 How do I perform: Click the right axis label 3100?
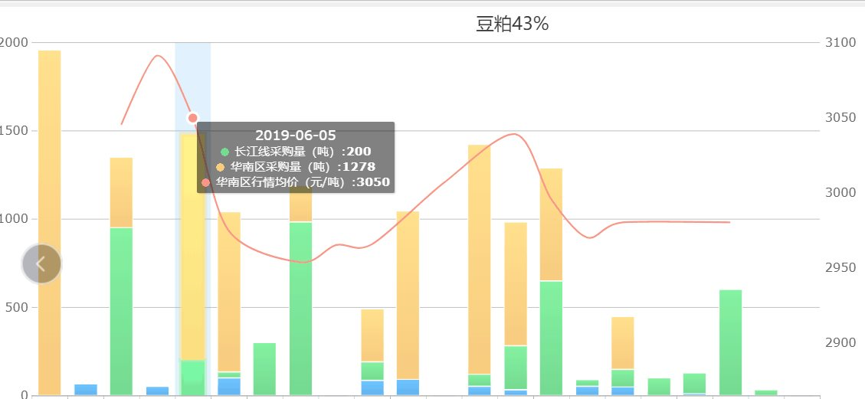(x=841, y=42)
